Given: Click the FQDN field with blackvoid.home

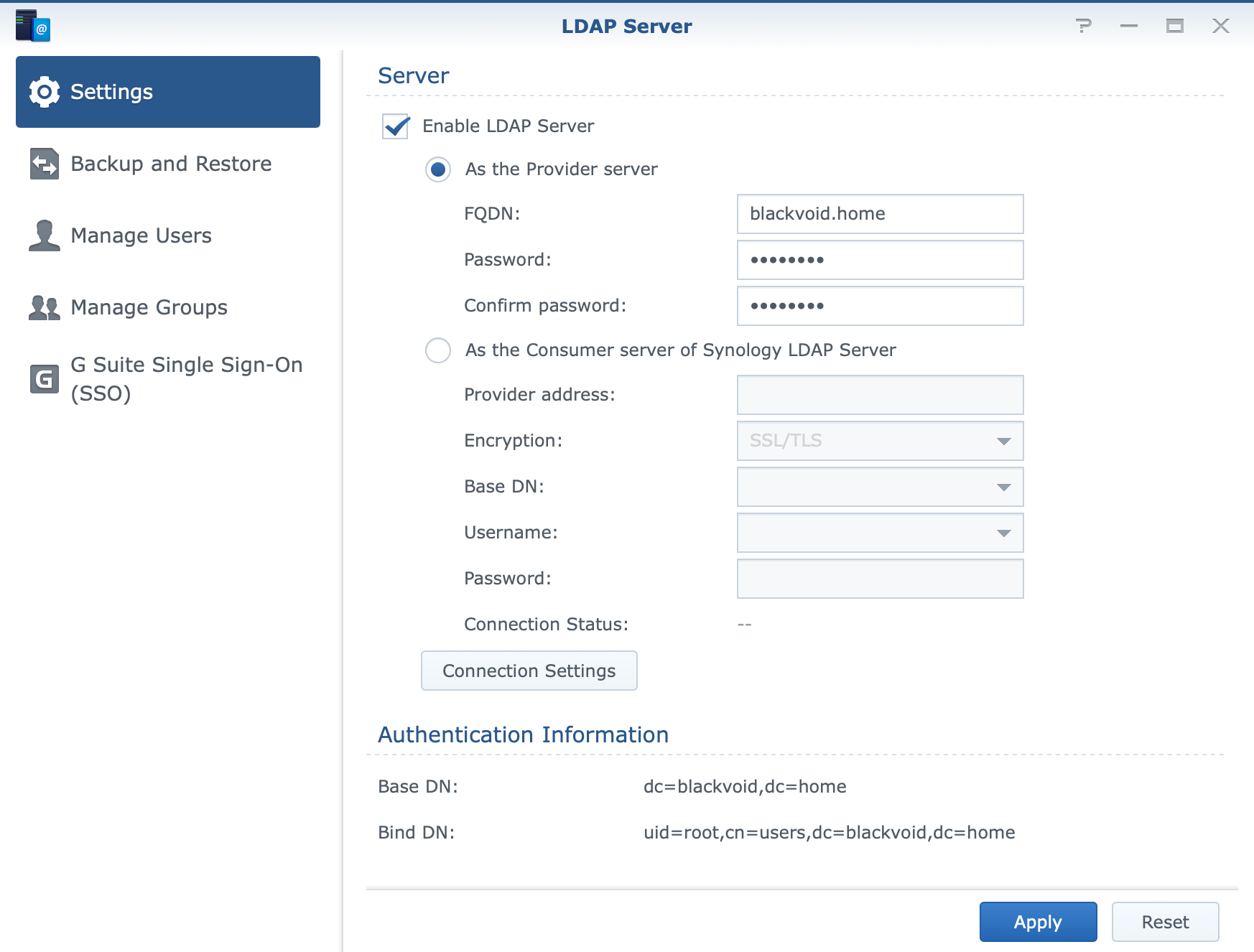Looking at the screenshot, I should coord(880,214).
